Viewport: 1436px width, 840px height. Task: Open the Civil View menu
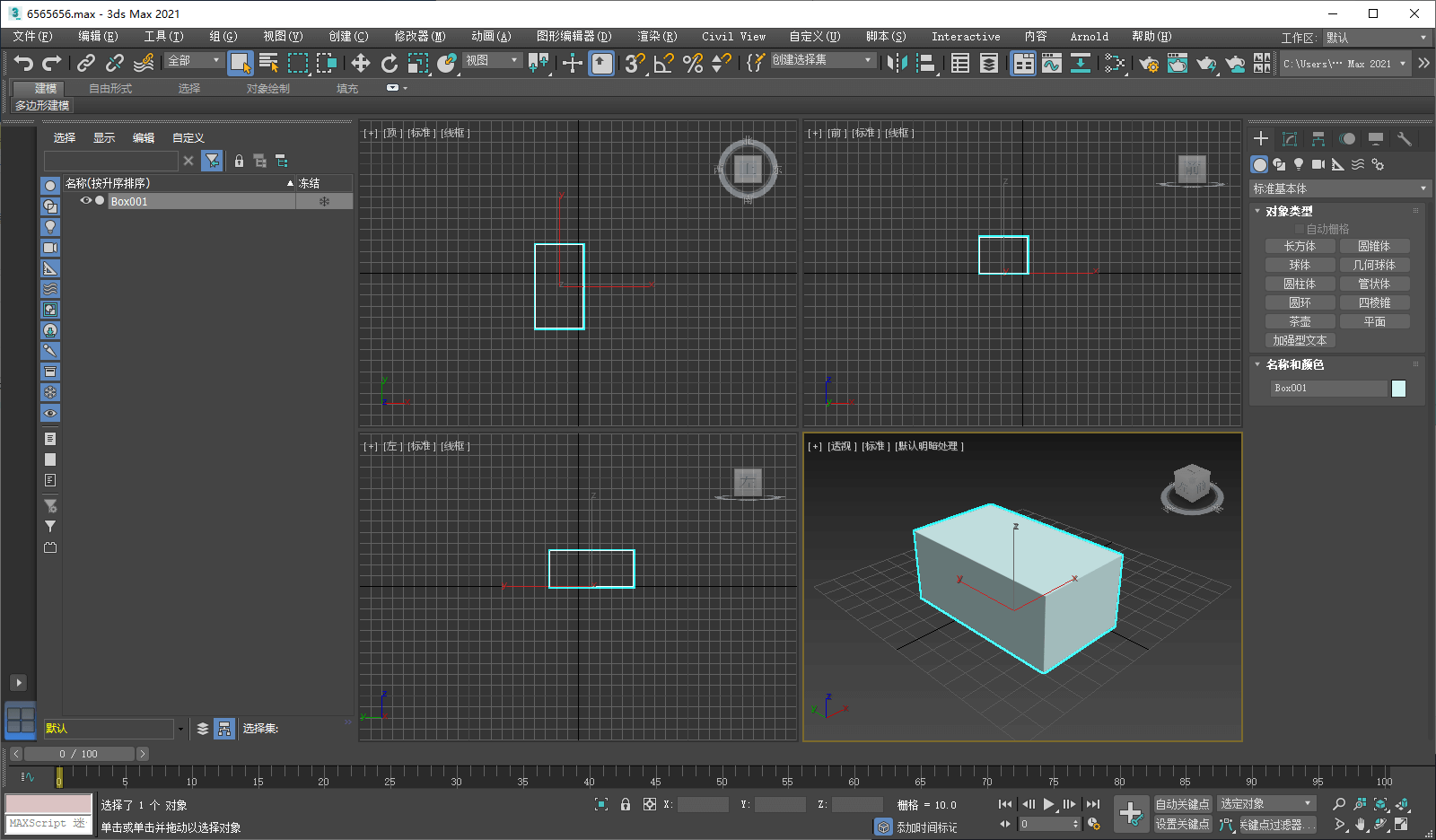[x=733, y=37]
